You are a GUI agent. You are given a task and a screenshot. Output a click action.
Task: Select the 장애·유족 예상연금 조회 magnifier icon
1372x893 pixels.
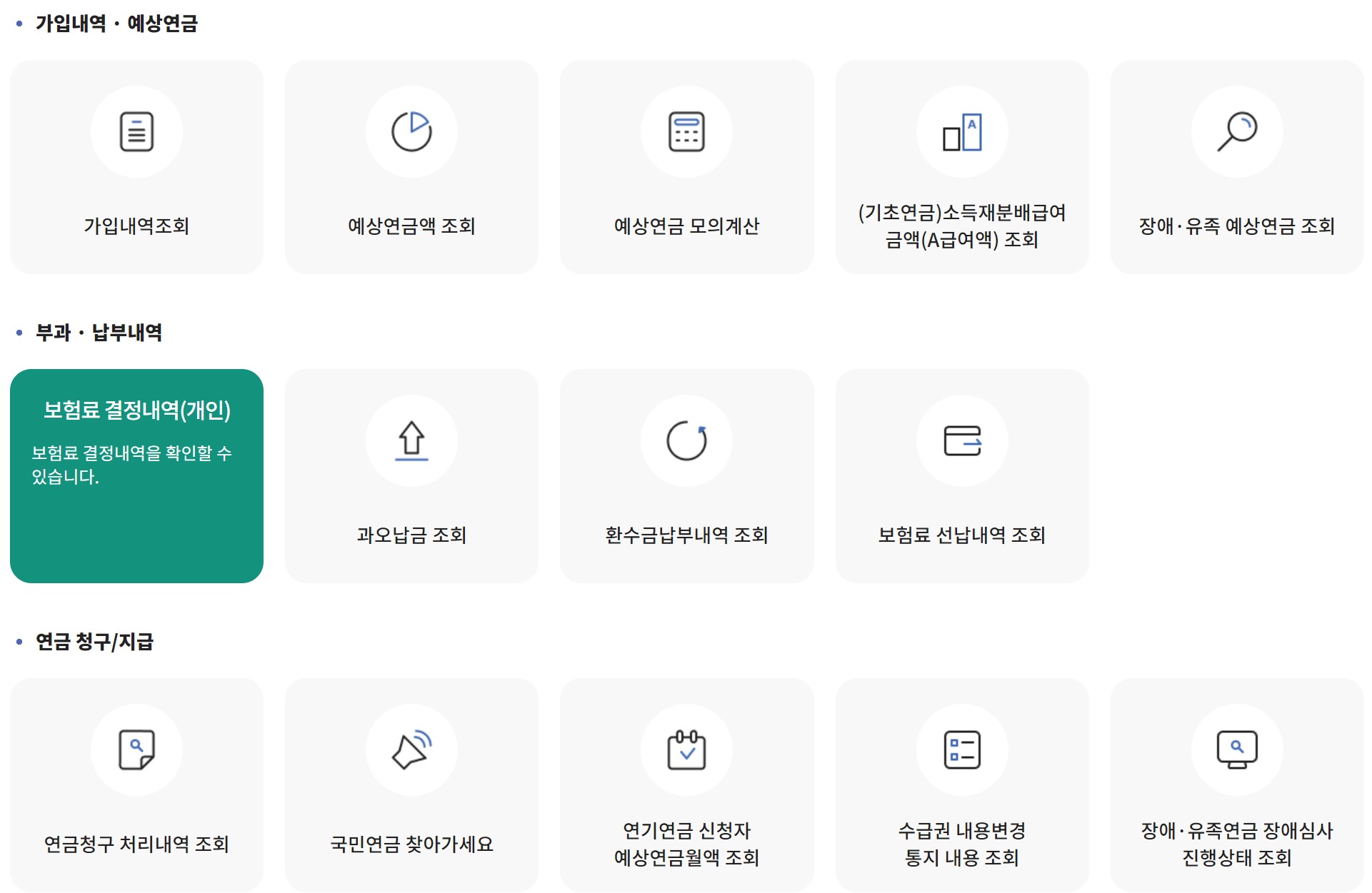1238,131
